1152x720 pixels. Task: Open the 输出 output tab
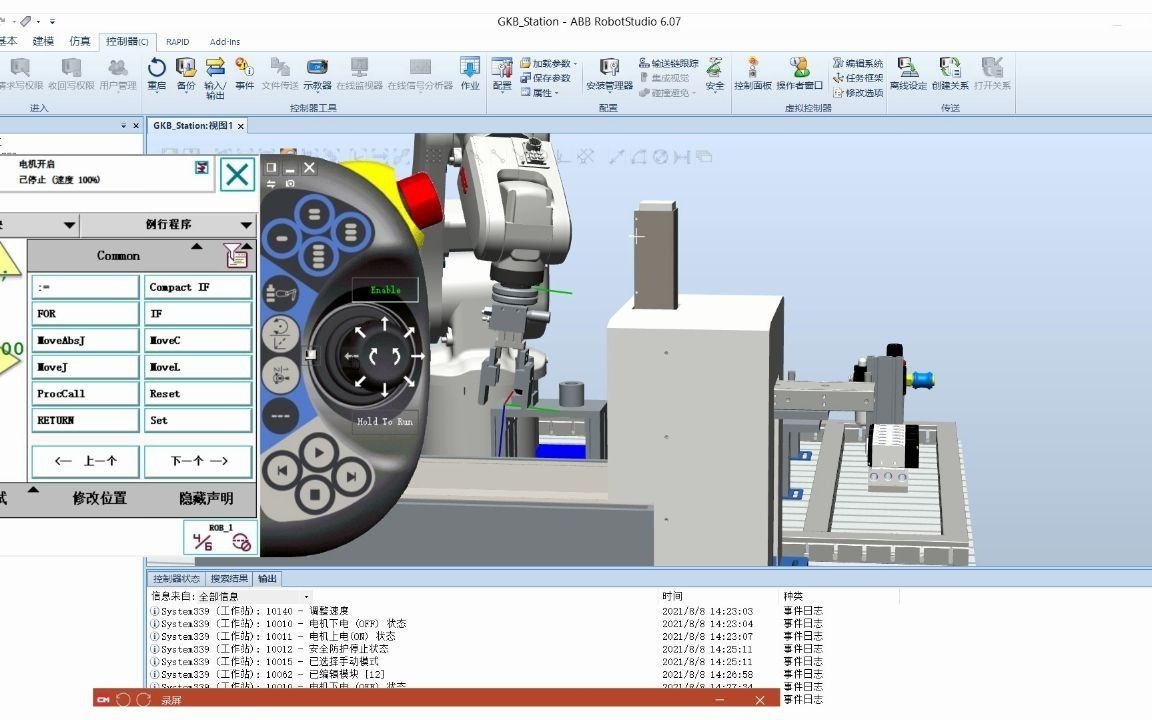pos(267,579)
